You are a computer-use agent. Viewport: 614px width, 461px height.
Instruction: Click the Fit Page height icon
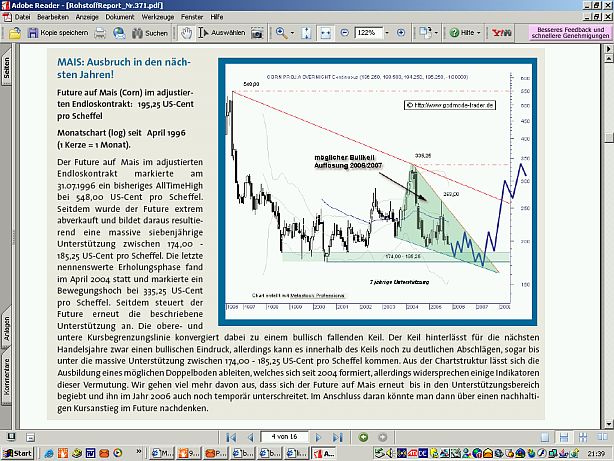(x=306, y=33)
